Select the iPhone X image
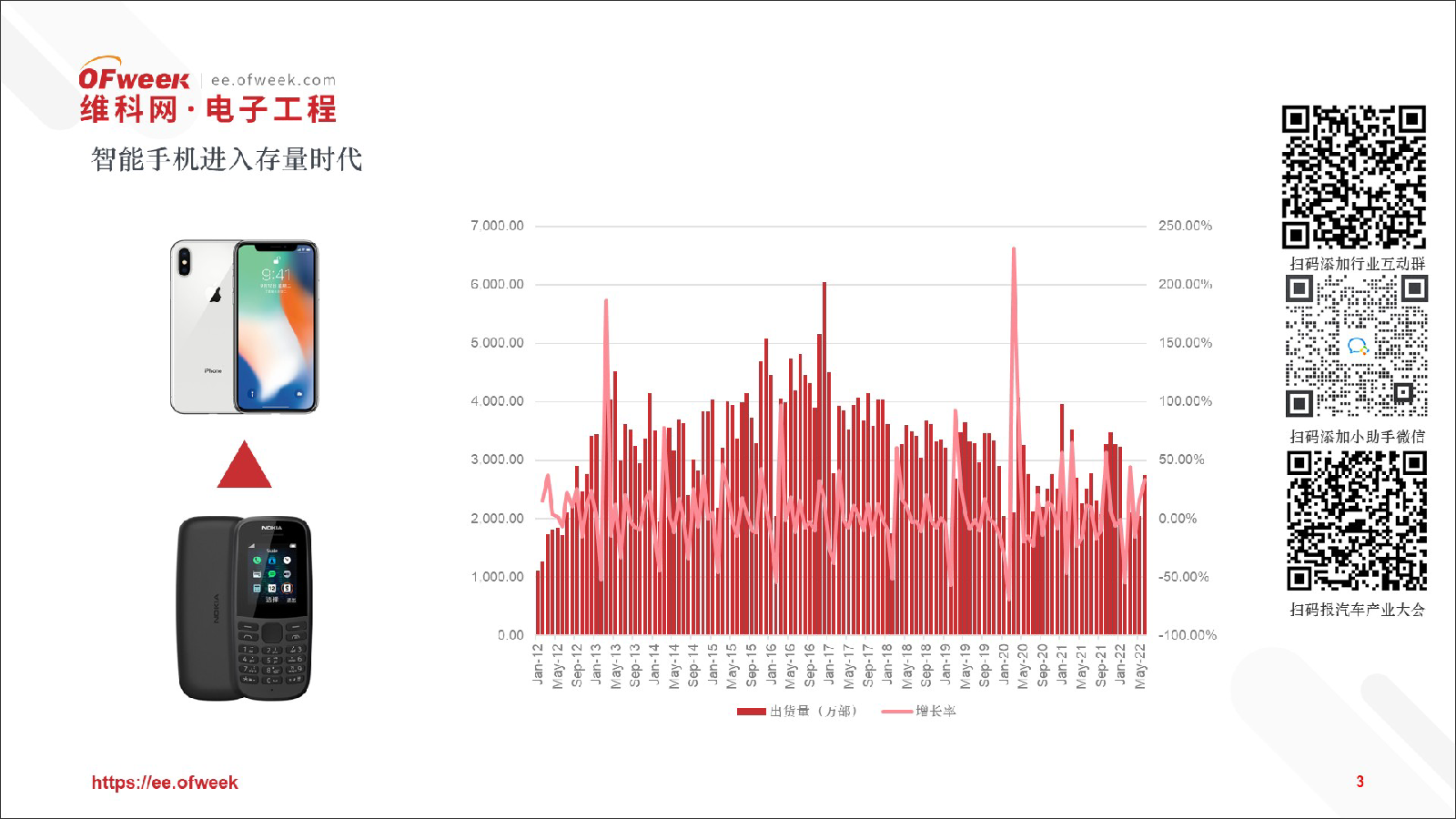Screen dimensions: 1456x819 [245, 327]
